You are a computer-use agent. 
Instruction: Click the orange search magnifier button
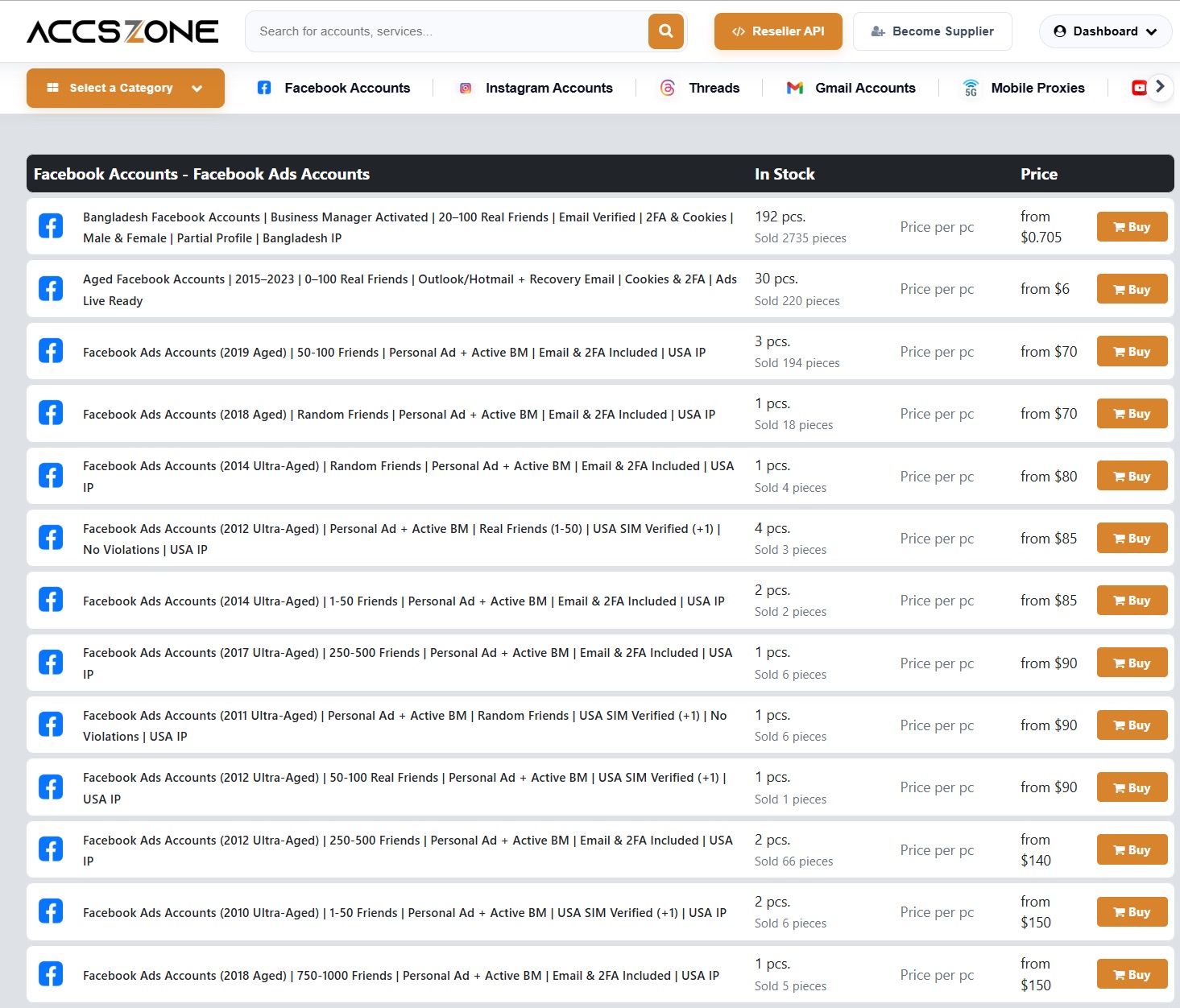point(666,31)
